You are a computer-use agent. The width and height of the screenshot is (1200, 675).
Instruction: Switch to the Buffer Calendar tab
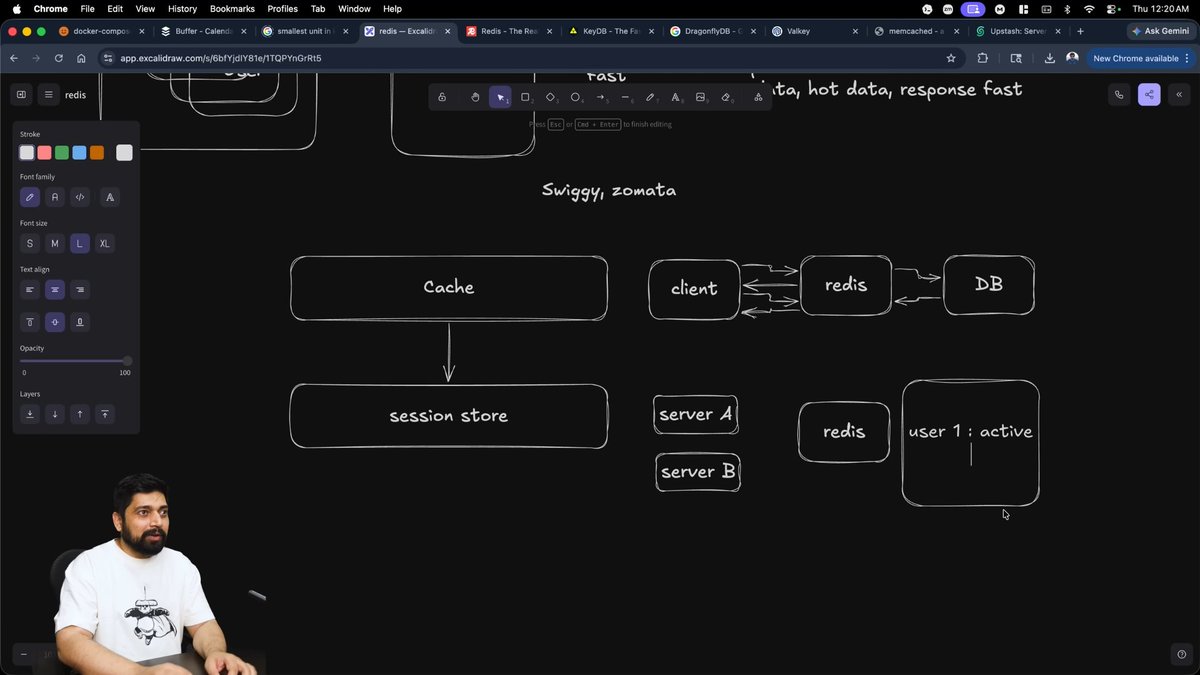[204, 31]
